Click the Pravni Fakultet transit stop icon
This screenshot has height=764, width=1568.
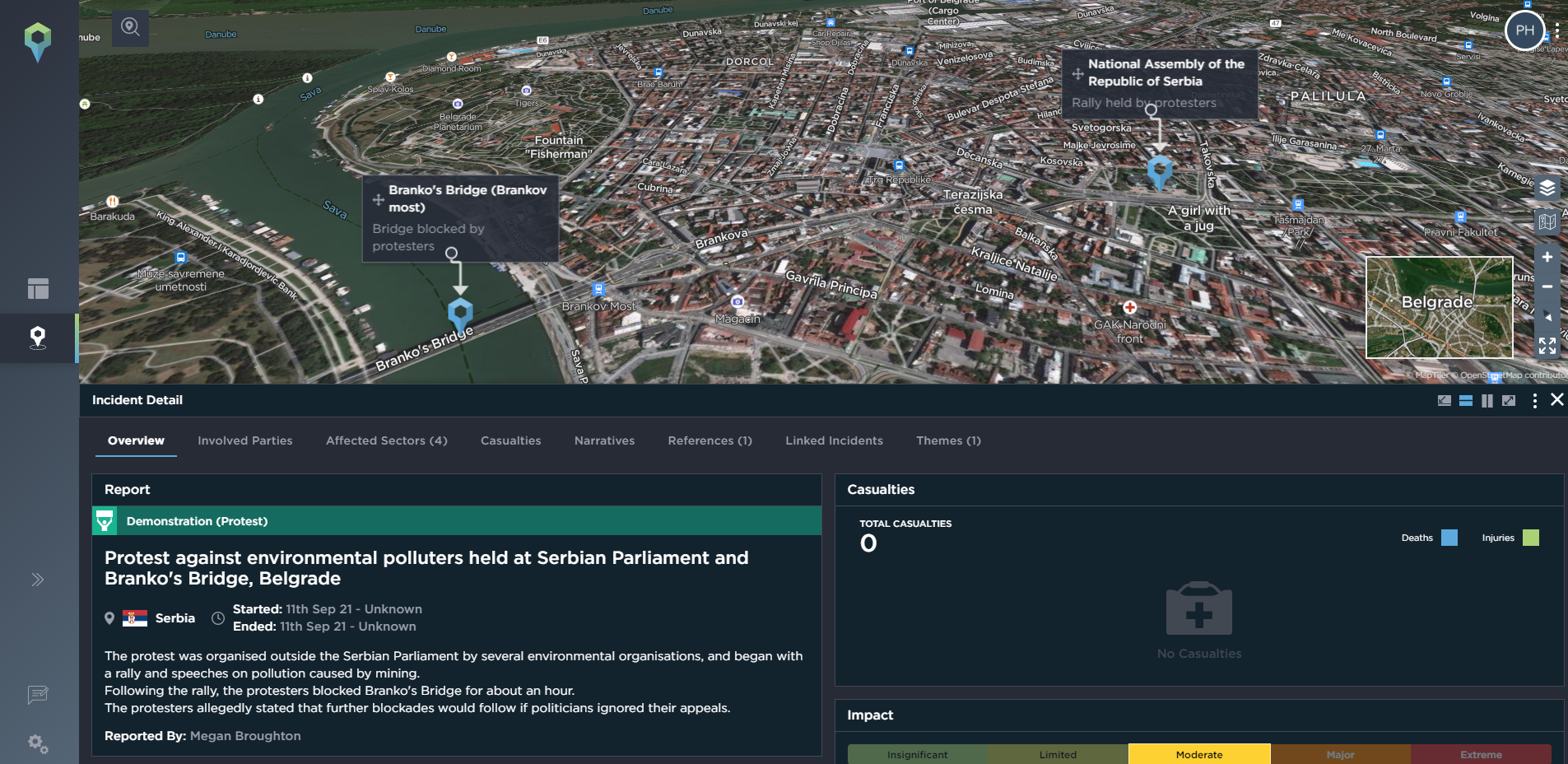click(1460, 217)
